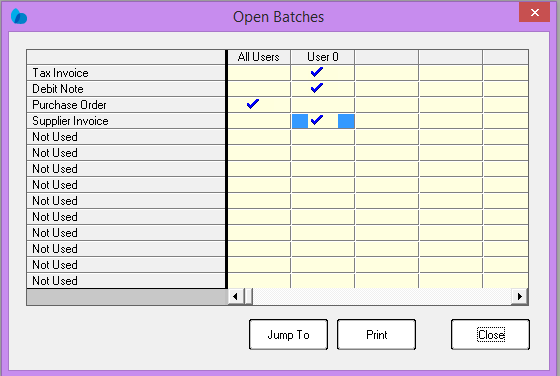Click the Jump To button
The height and width of the screenshot is (376, 560).
(x=288, y=335)
